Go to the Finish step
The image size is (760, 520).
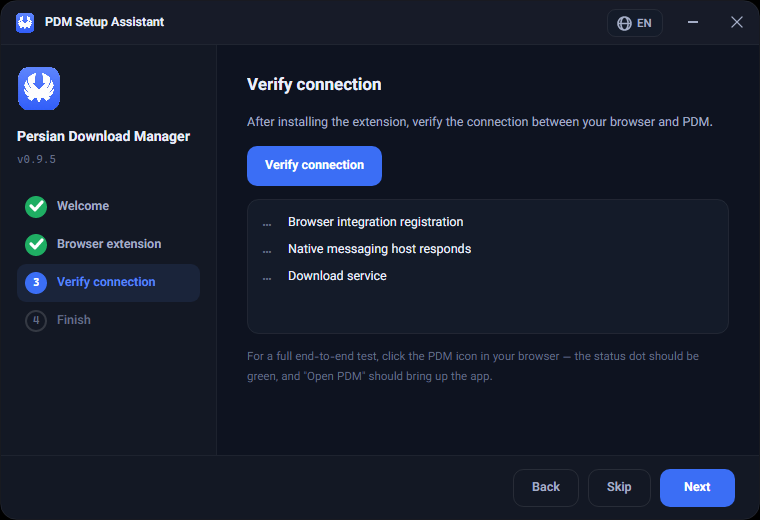[108, 320]
